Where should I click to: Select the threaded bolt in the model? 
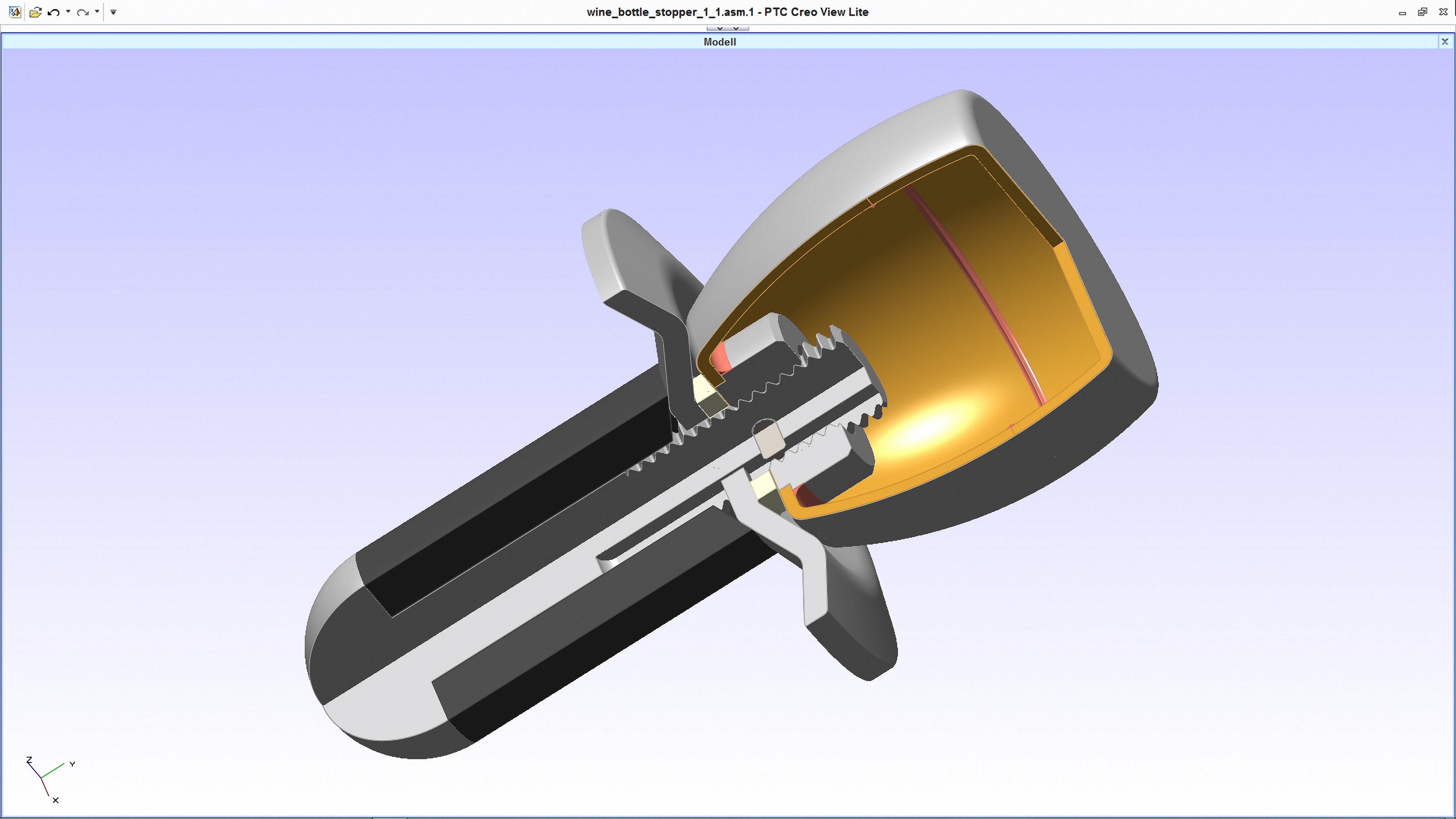[791, 396]
